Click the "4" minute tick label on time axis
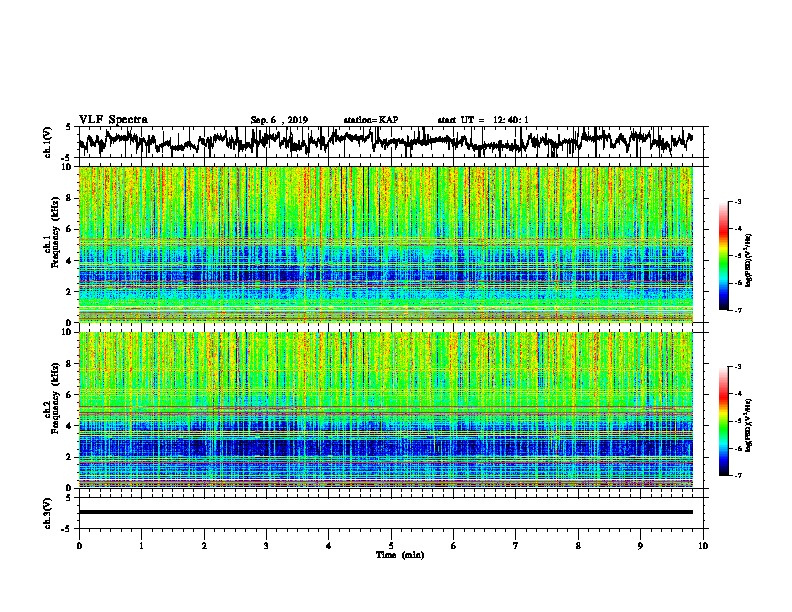This screenshot has width=792, height=612. click(x=329, y=545)
